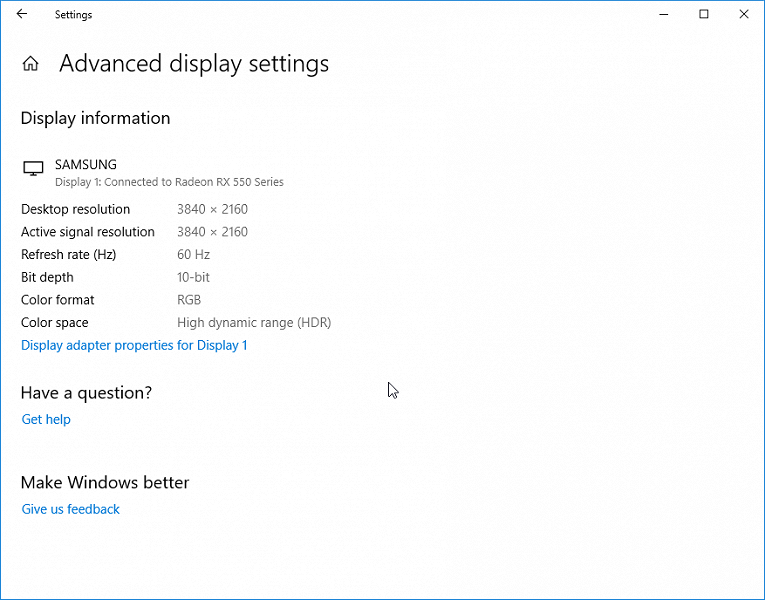The image size is (765, 600).
Task: Click the Active signal resolution label
Action: click(x=88, y=232)
